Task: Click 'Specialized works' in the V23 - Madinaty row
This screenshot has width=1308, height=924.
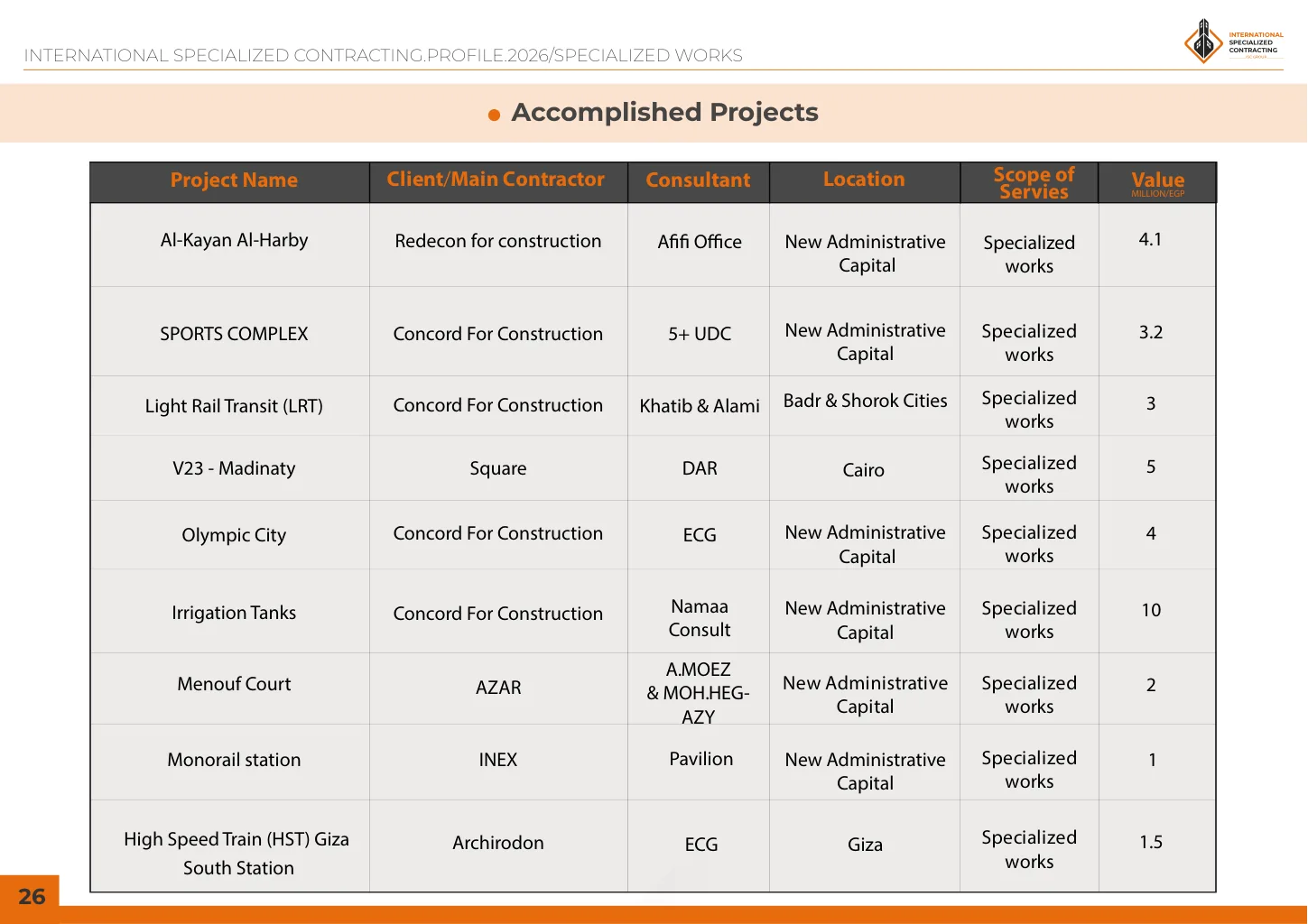Action: click(x=1029, y=475)
